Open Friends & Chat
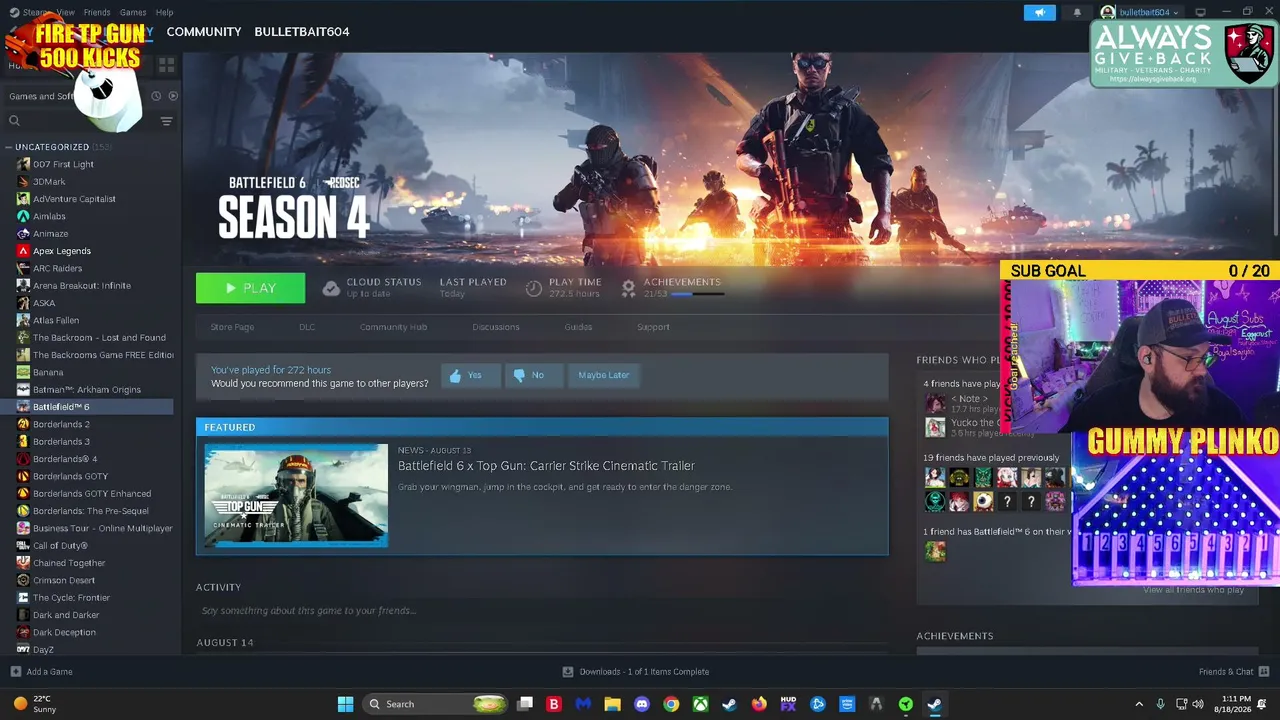1280x720 pixels. (1234, 672)
